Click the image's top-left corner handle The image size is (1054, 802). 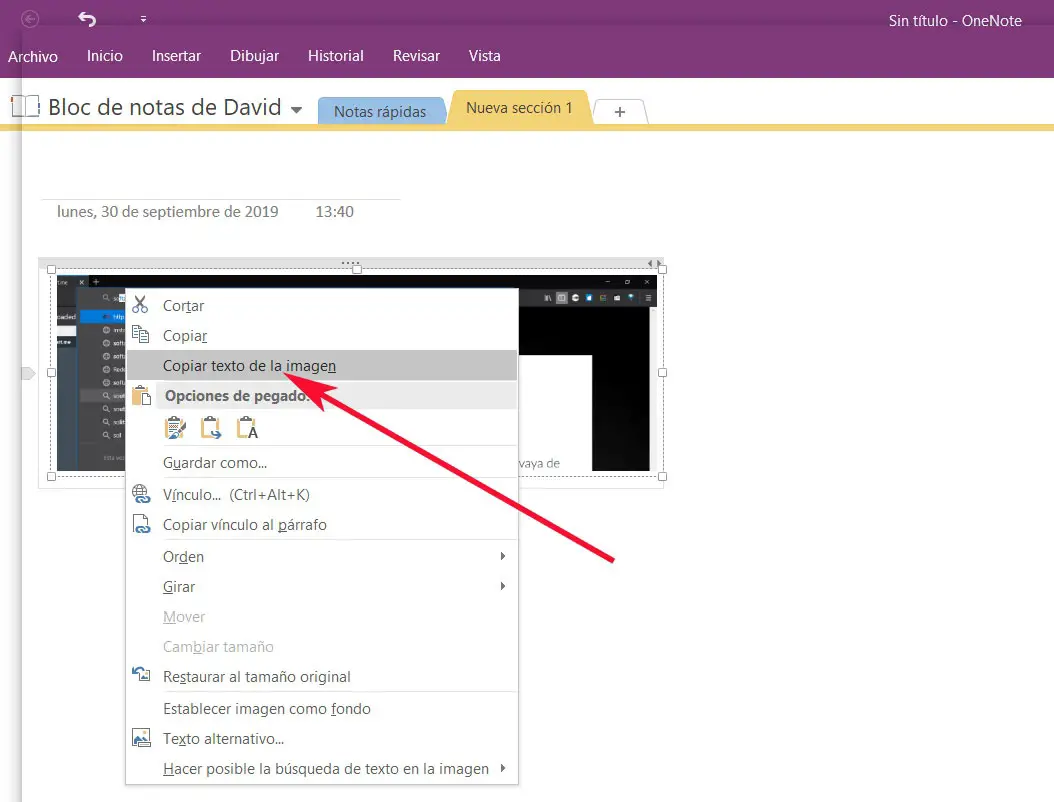(51, 270)
